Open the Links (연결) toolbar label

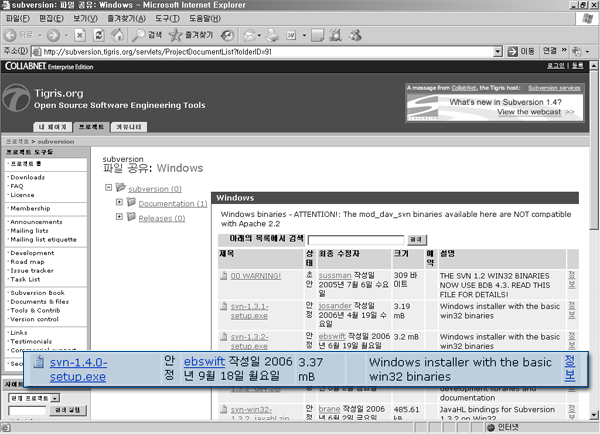550,51
